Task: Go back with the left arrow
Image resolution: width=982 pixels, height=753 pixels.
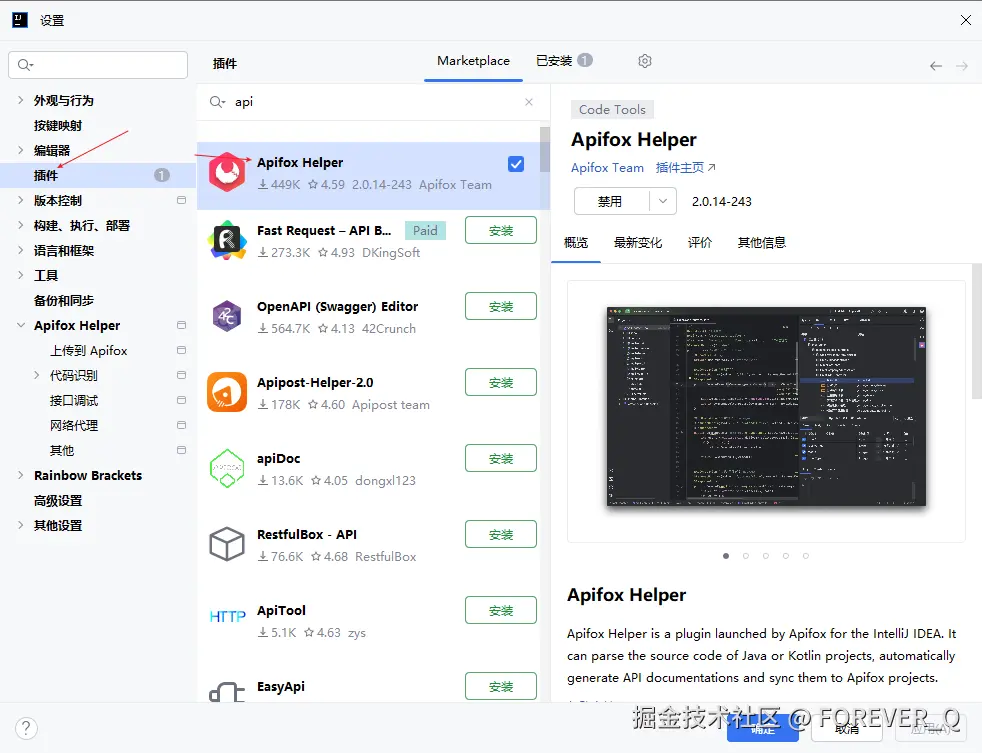Action: click(936, 66)
